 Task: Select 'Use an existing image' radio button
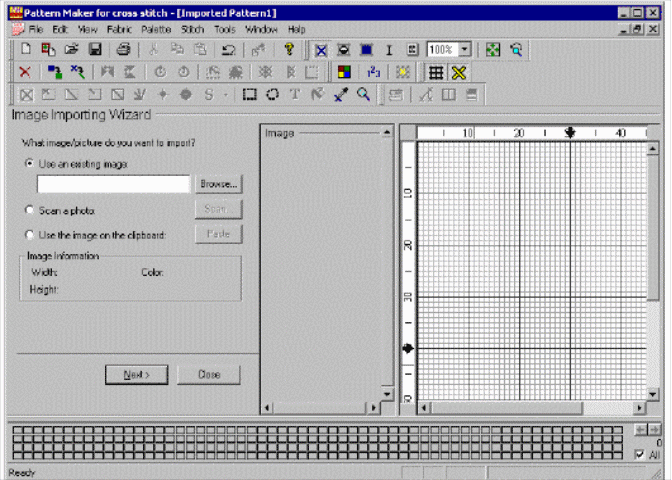coord(29,163)
